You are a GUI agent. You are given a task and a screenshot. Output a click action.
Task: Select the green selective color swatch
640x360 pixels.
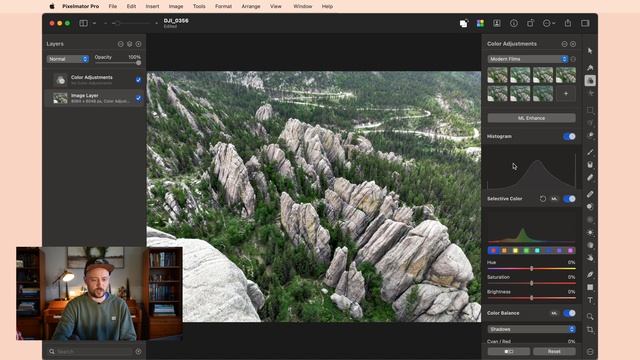(x=526, y=250)
